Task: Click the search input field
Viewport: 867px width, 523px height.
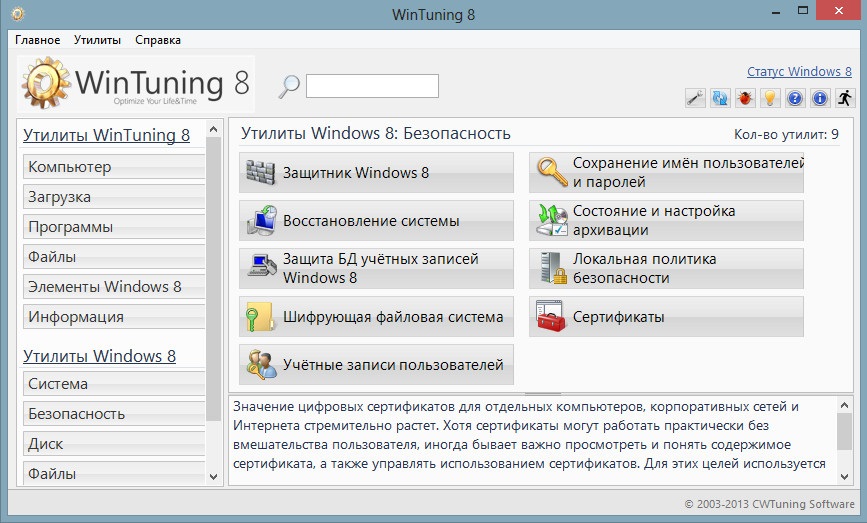Action: click(x=371, y=86)
